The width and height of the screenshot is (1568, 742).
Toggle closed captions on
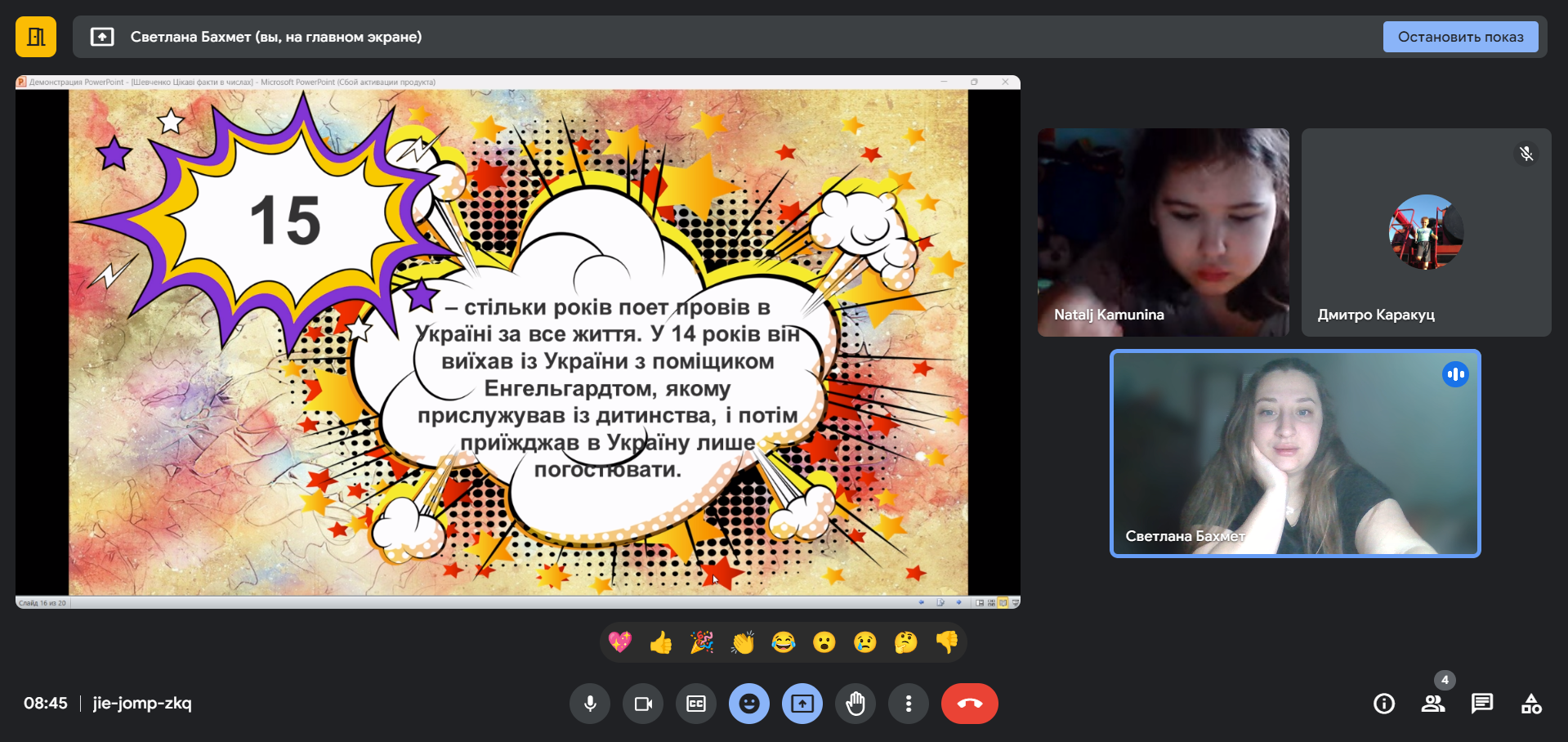(696, 704)
